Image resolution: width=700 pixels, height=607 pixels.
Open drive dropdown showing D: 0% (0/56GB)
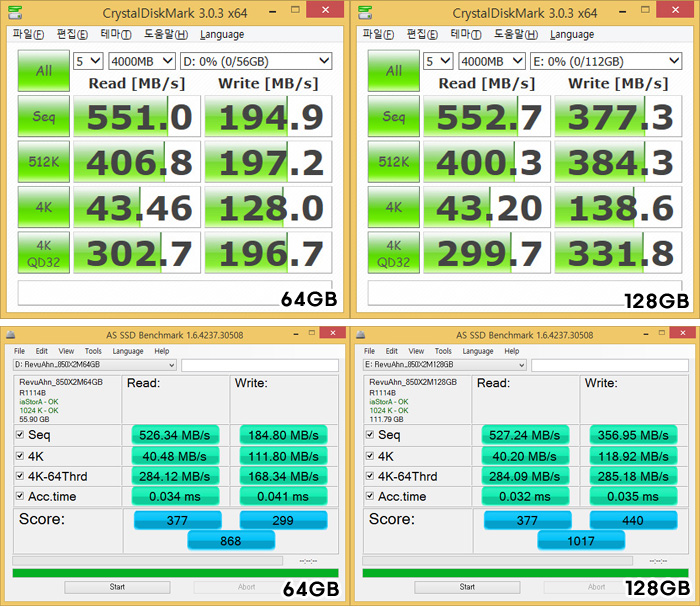coord(256,61)
